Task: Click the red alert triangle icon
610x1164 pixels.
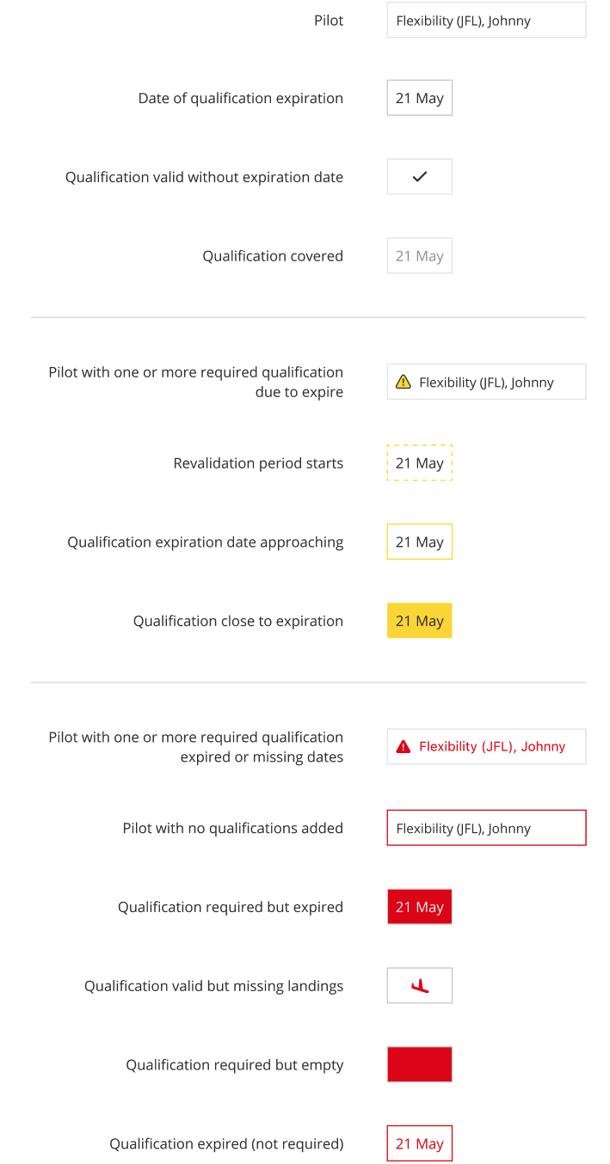Action: pyautogui.click(x=403, y=747)
